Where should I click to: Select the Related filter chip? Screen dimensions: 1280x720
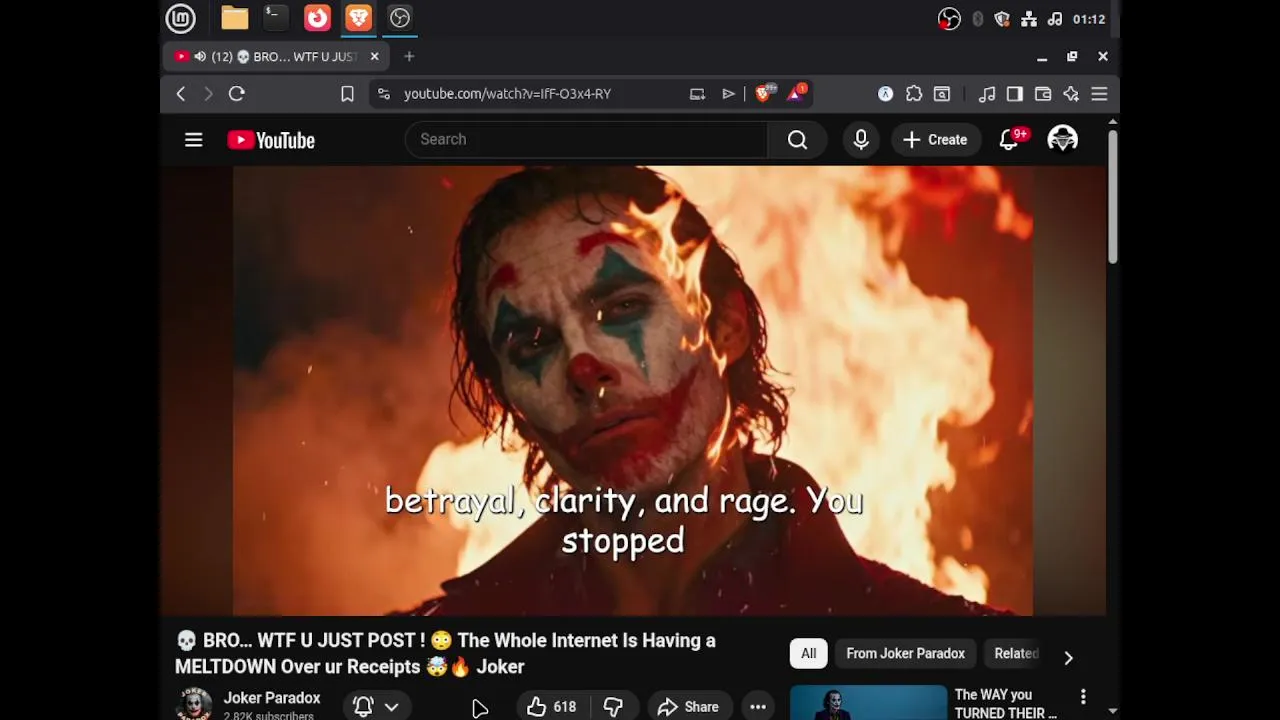click(x=1016, y=653)
